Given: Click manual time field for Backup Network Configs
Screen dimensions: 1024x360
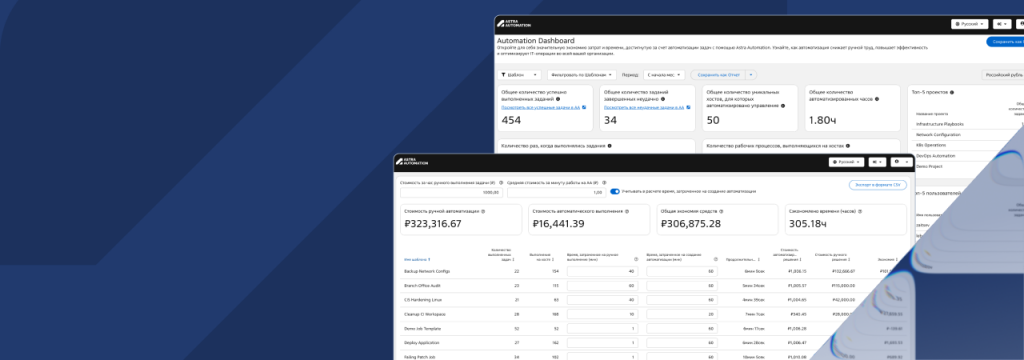Looking at the screenshot, I should (x=603, y=271).
